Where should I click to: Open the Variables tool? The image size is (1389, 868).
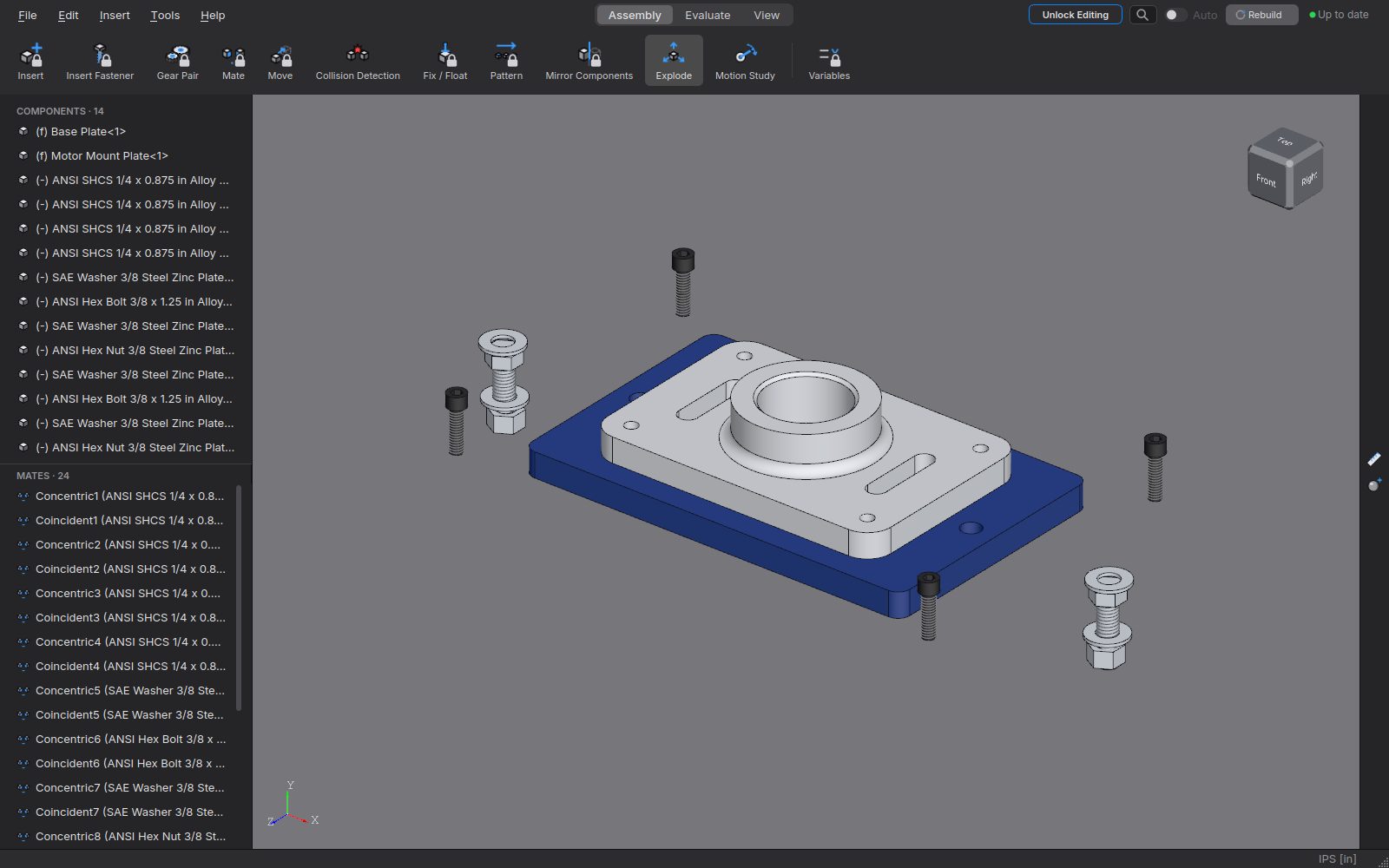point(829,62)
